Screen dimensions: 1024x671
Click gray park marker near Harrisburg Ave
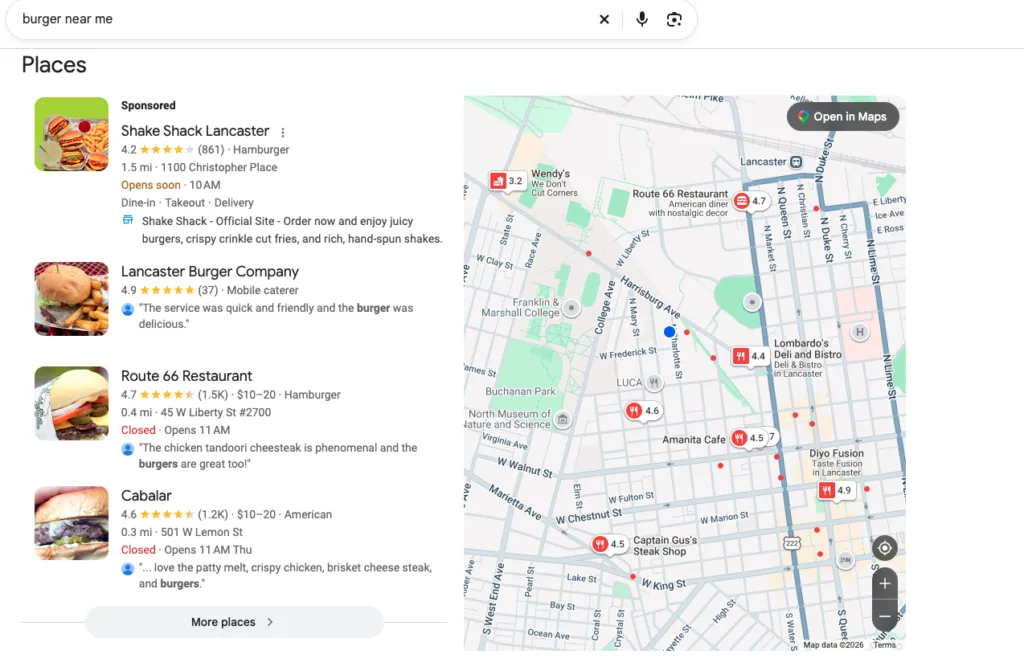pos(752,302)
